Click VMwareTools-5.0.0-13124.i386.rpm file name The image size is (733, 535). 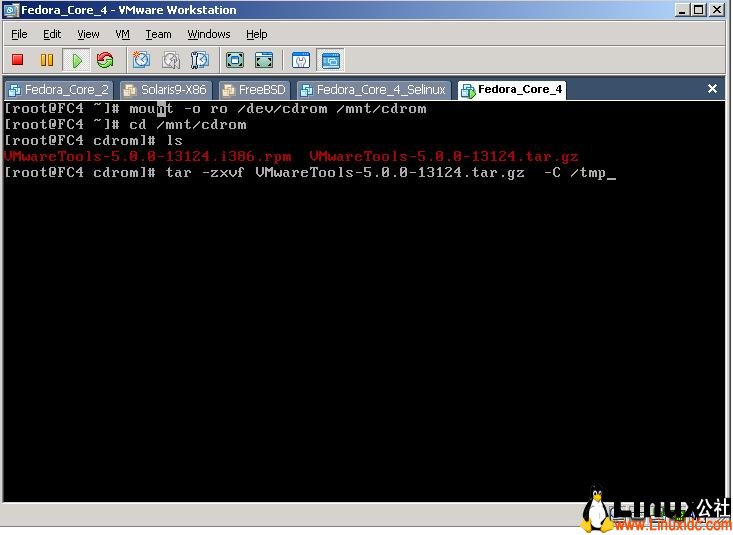click(x=148, y=156)
